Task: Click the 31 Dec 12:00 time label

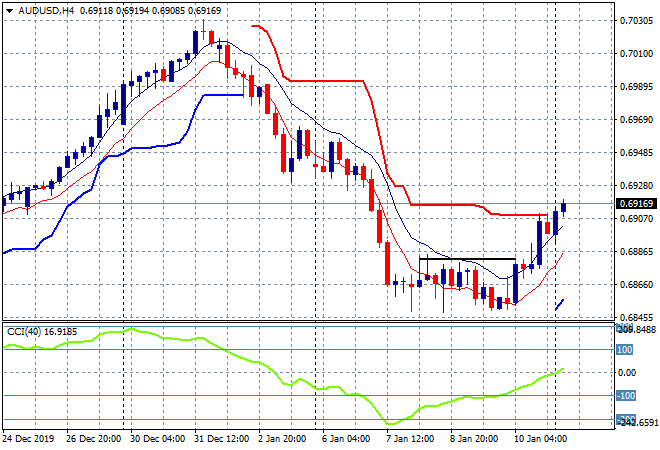Action: click(x=221, y=439)
